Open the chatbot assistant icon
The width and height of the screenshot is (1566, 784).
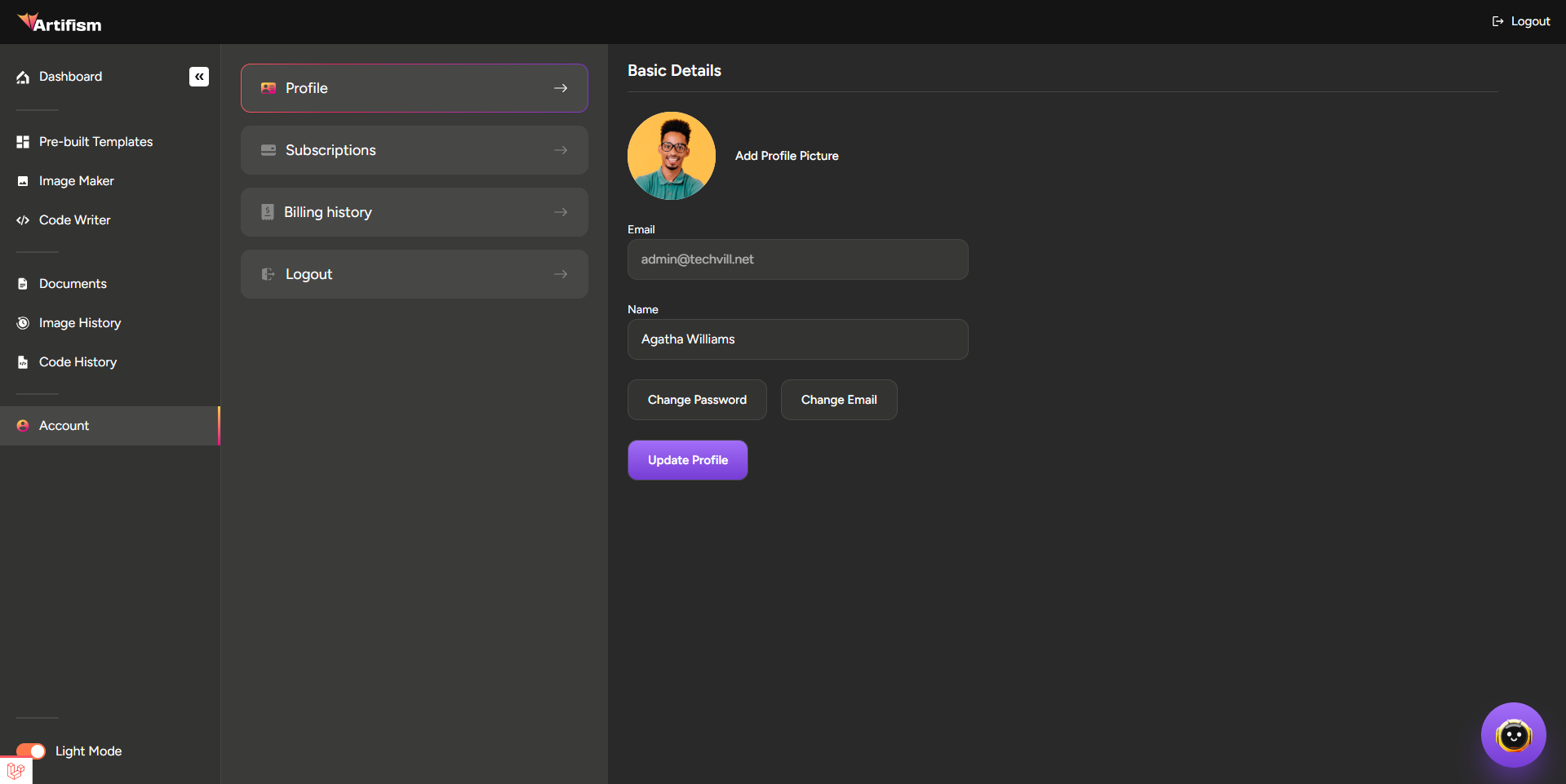(1513, 735)
